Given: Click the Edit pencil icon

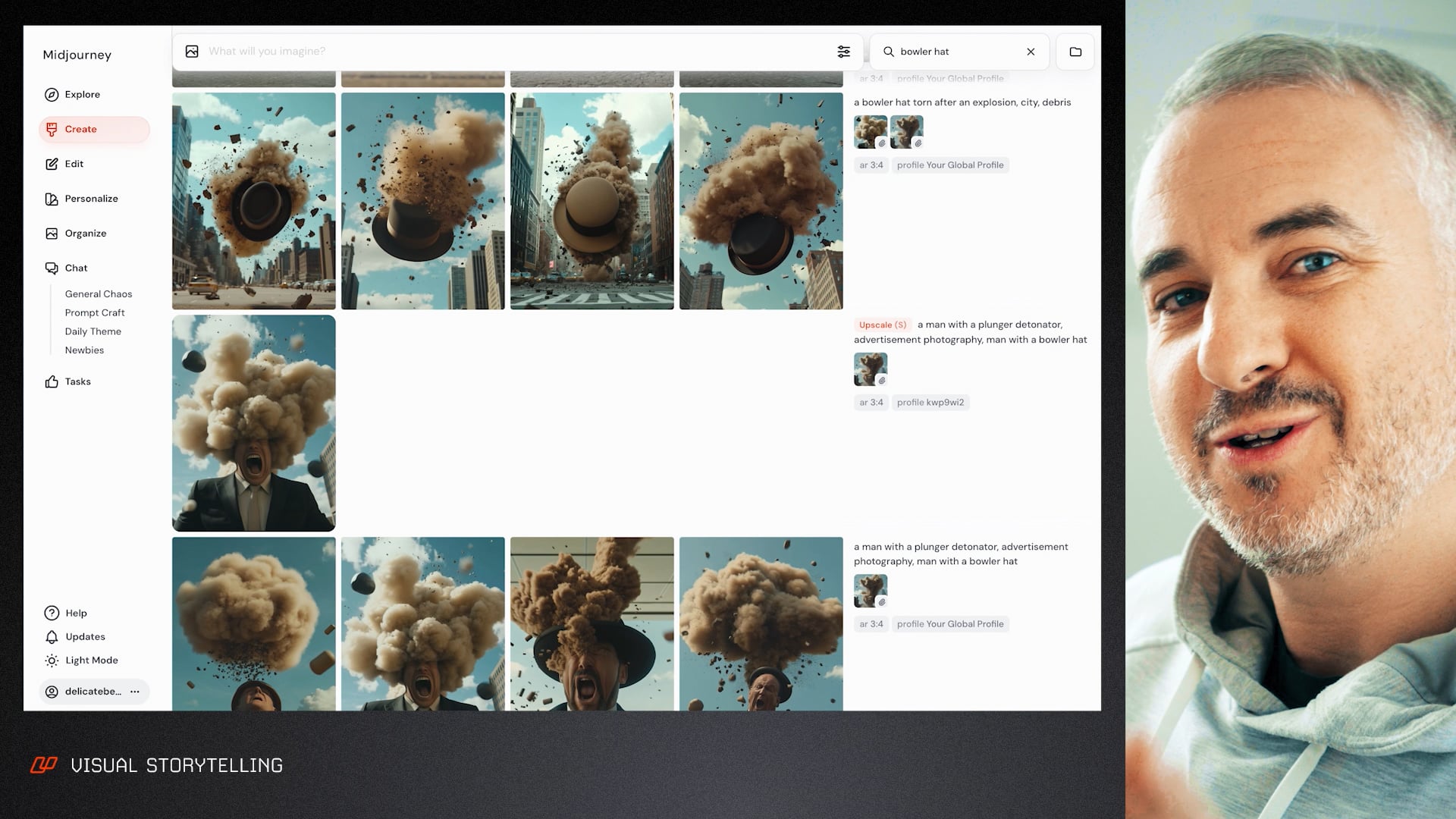Looking at the screenshot, I should pos(51,164).
